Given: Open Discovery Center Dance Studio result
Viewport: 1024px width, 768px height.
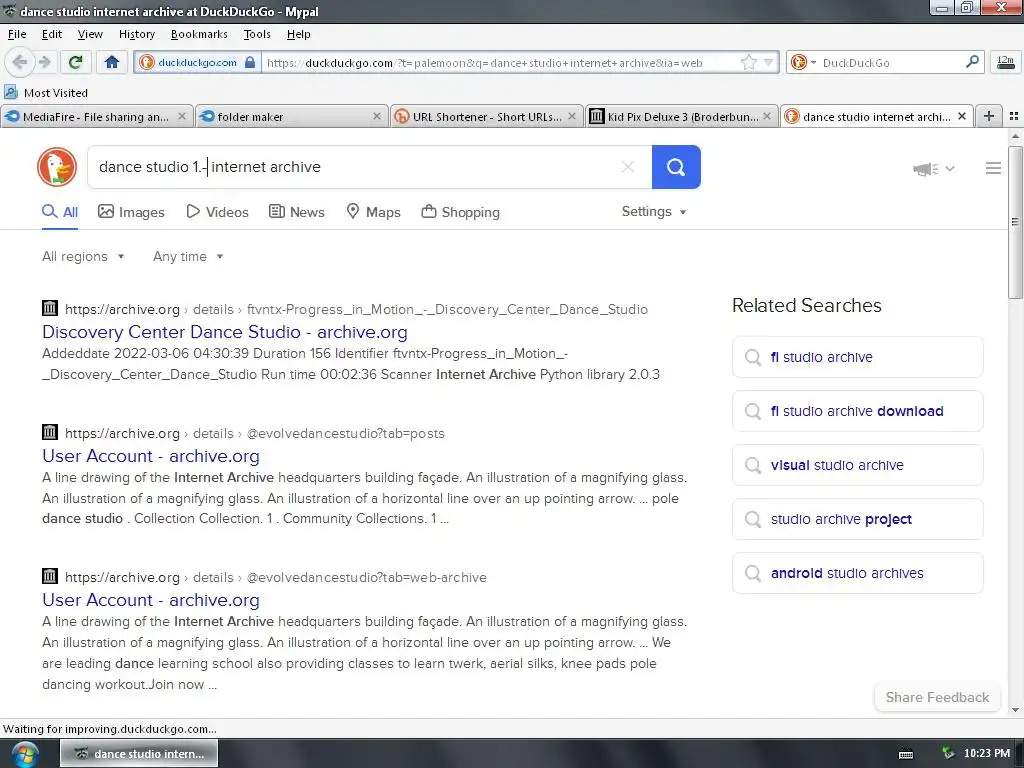Looking at the screenshot, I should pyautogui.click(x=225, y=332).
